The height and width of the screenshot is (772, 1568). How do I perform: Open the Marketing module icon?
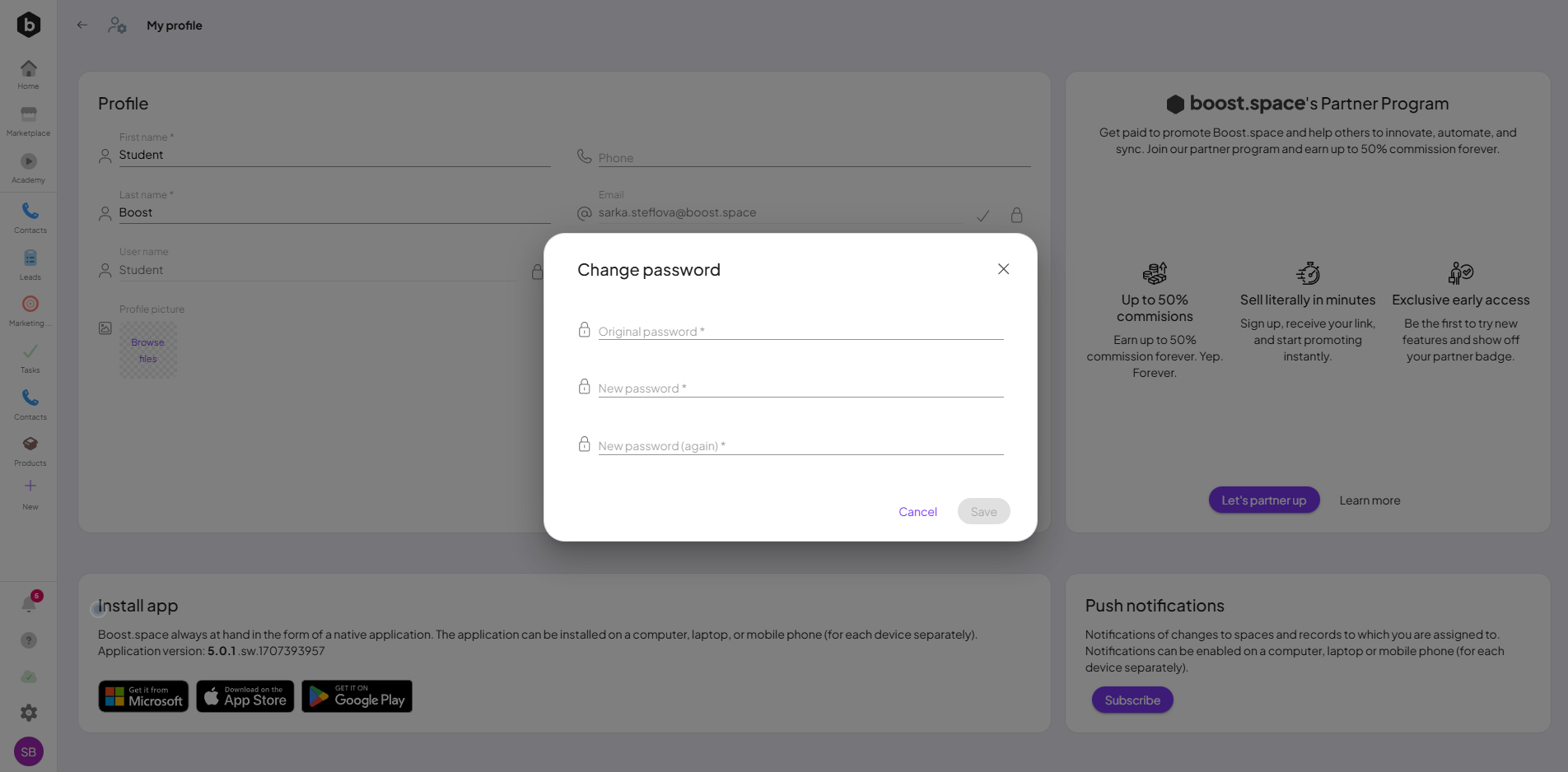pyautogui.click(x=30, y=309)
